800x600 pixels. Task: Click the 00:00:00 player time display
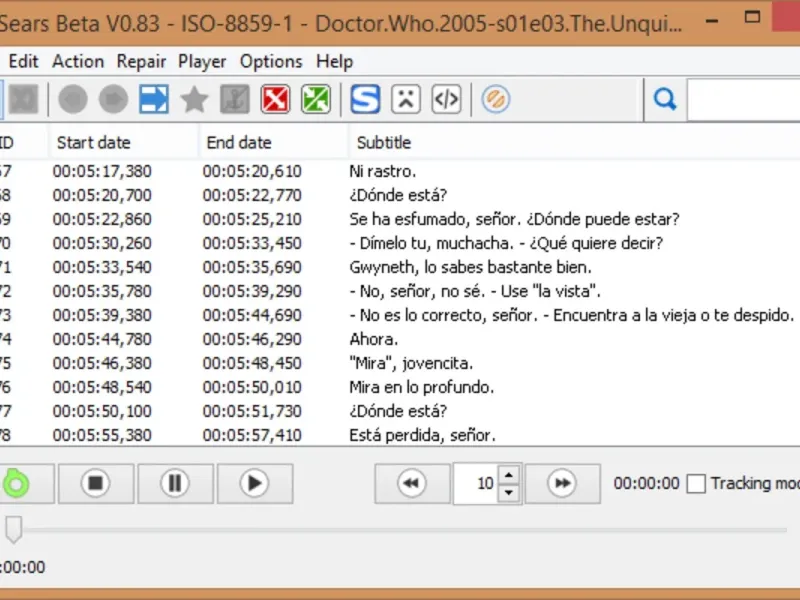[646, 483]
